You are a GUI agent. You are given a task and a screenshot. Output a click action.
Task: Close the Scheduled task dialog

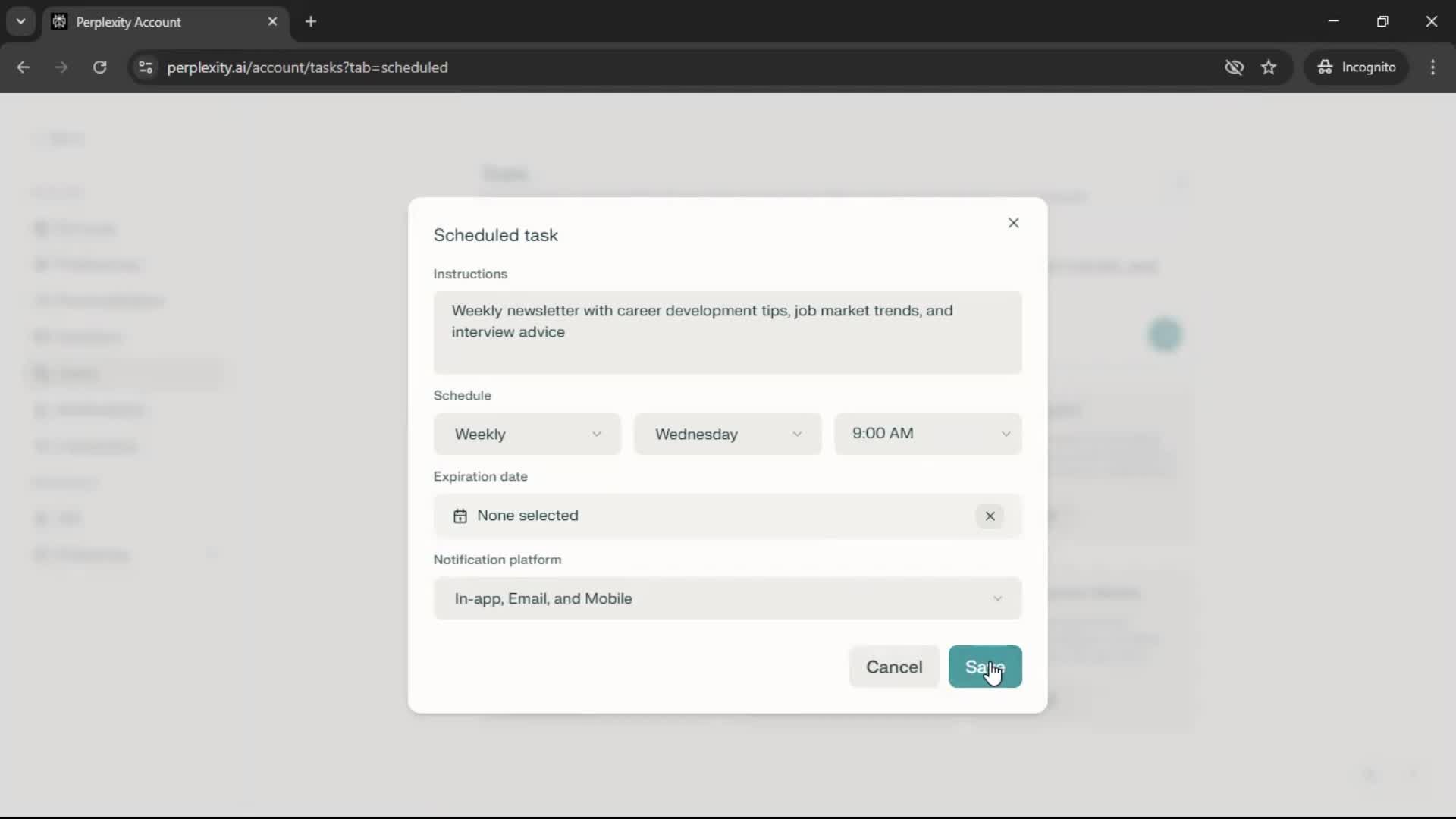click(1013, 223)
